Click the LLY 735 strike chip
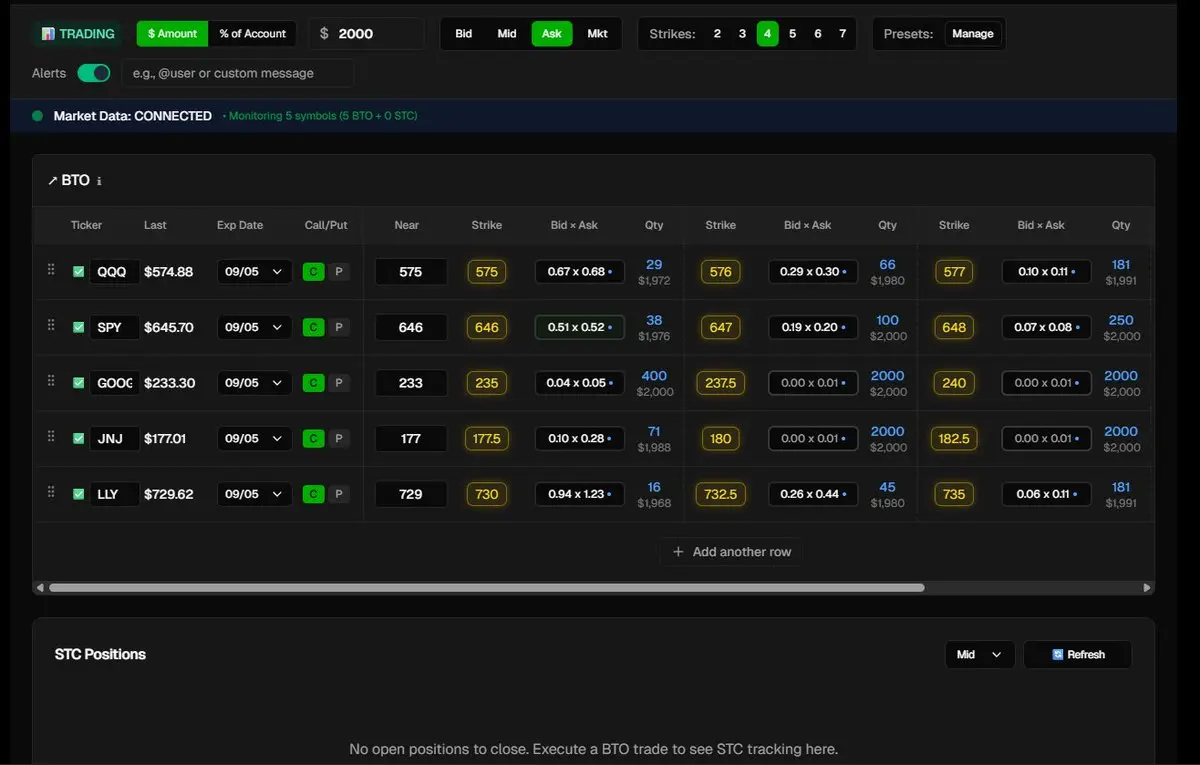This screenshot has width=1200, height=765. [x=954, y=494]
